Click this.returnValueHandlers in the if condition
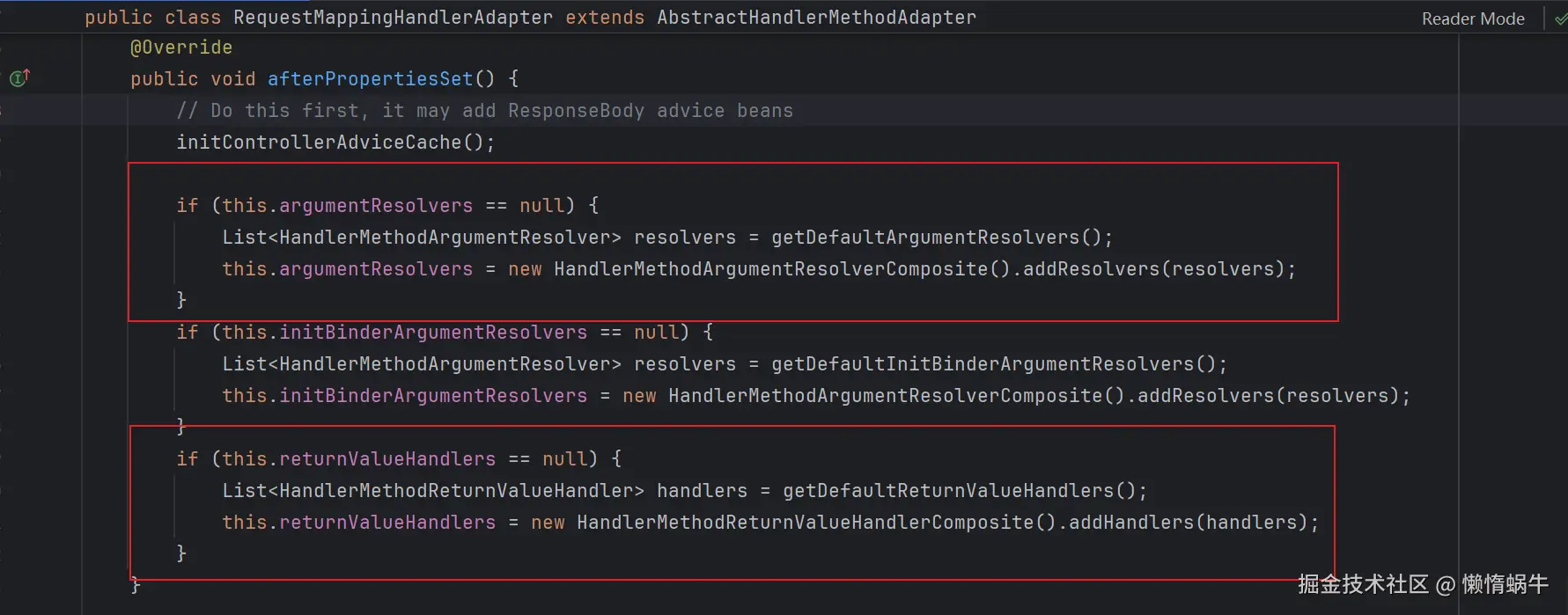1568x615 pixels. [x=358, y=459]
